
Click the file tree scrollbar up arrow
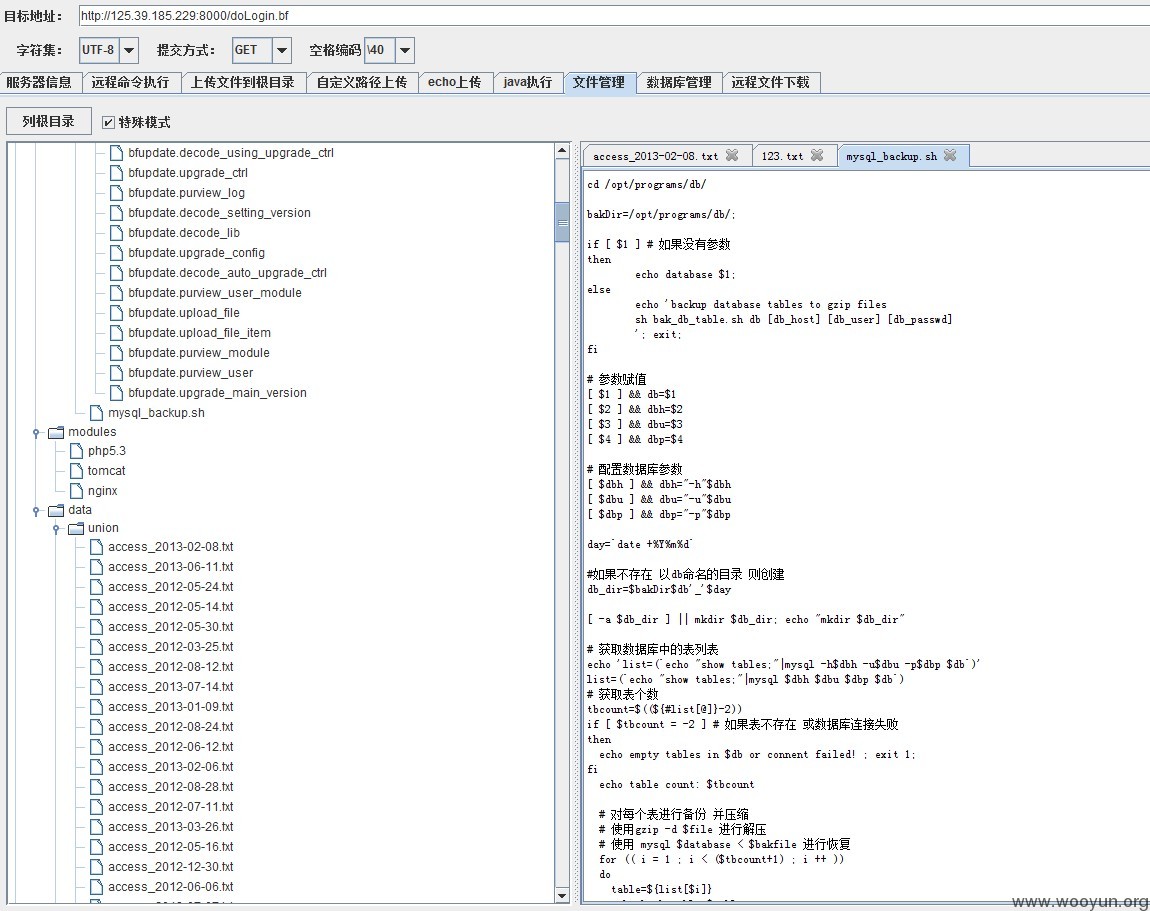[x=562, y=151]
